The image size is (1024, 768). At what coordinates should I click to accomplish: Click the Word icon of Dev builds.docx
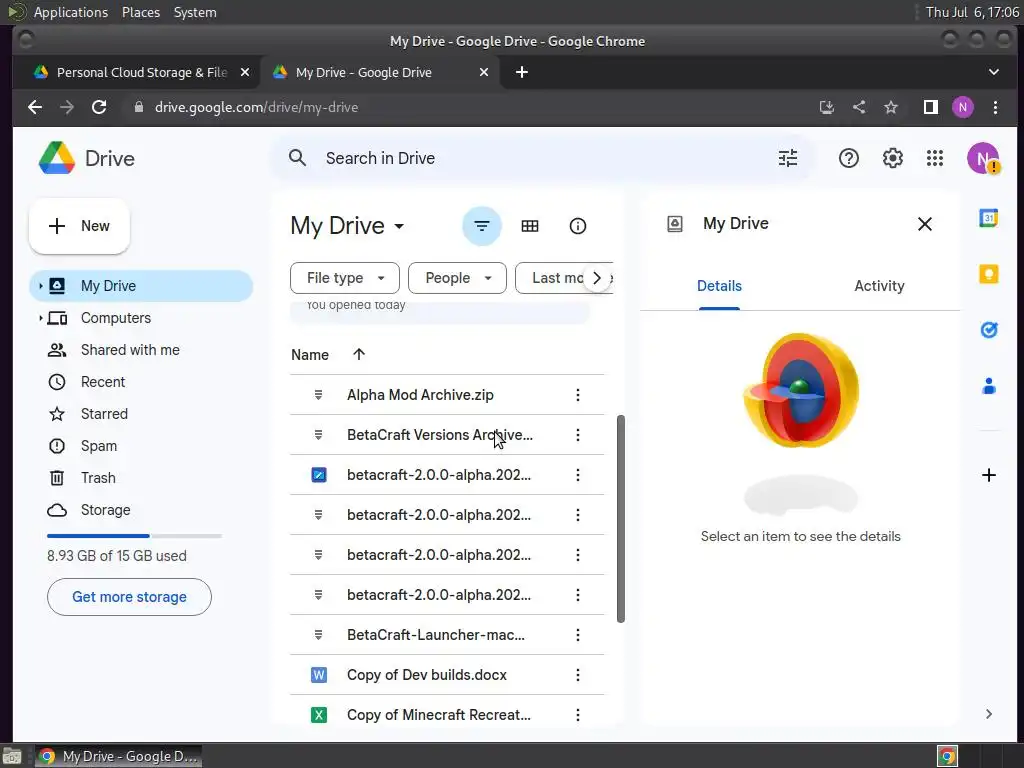coord(319,675)
